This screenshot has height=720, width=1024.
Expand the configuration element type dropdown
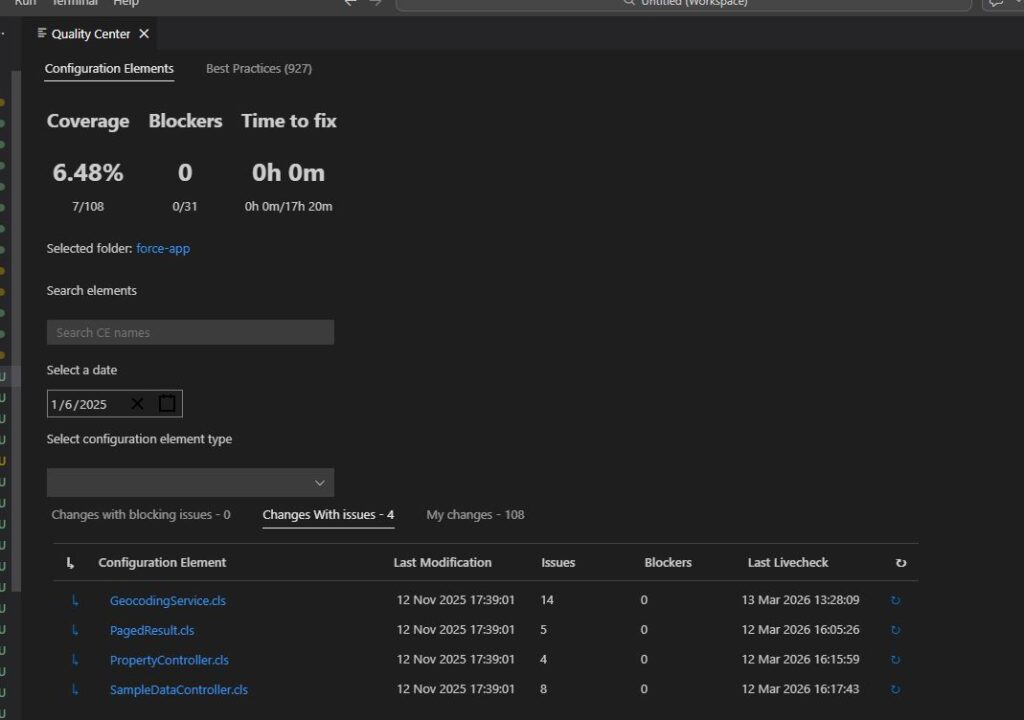tap(190, 483)
